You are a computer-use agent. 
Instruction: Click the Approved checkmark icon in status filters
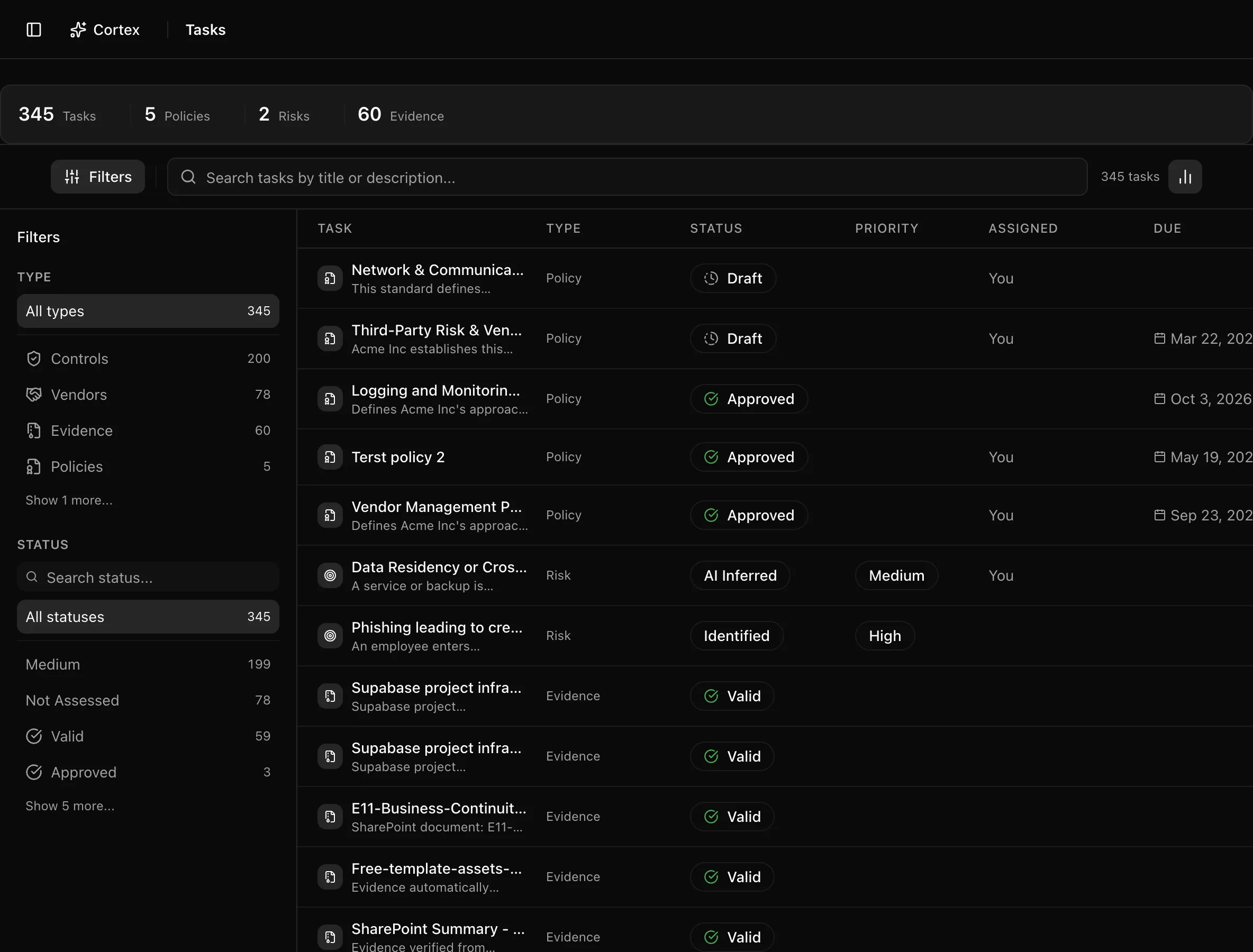tap(34, 772)
